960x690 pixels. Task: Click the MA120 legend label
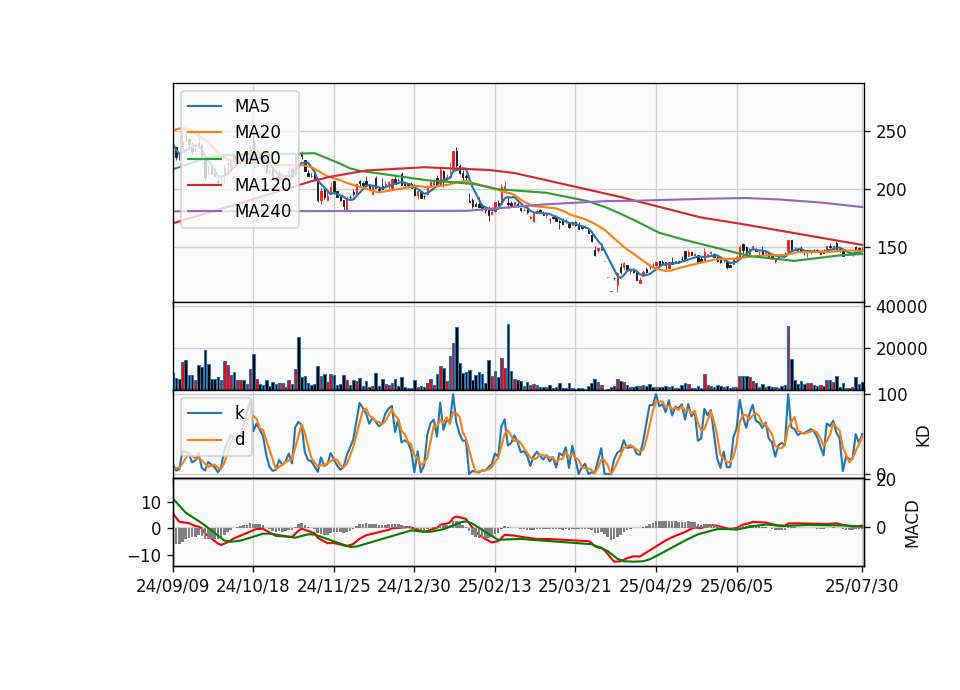tap(263, 184)
